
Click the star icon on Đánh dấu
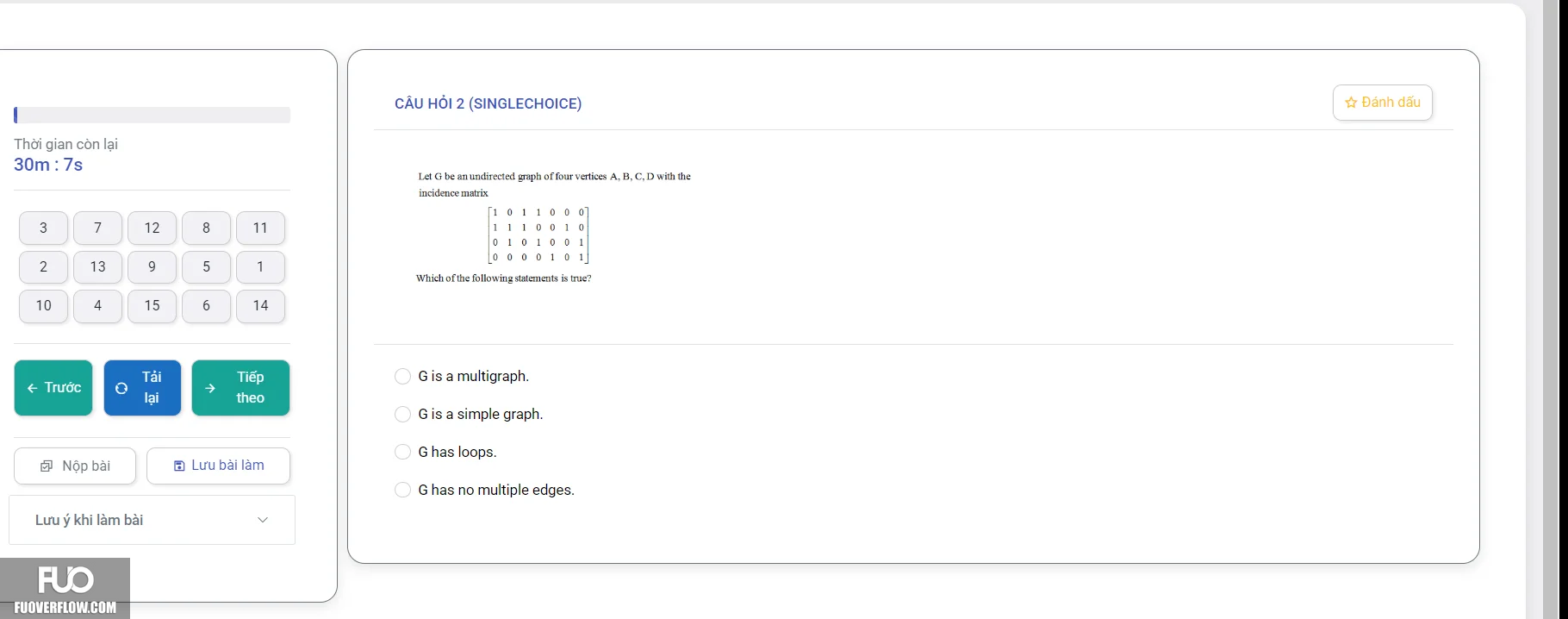(1351, 103)
